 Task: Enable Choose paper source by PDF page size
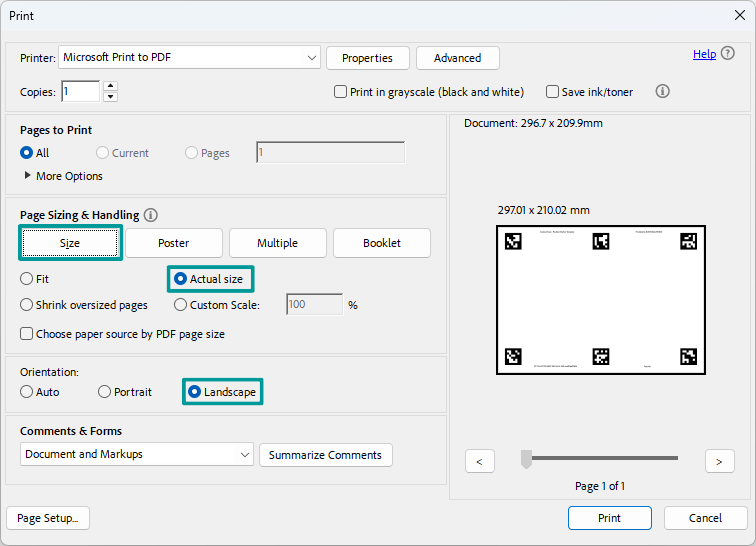click(27, 334)
